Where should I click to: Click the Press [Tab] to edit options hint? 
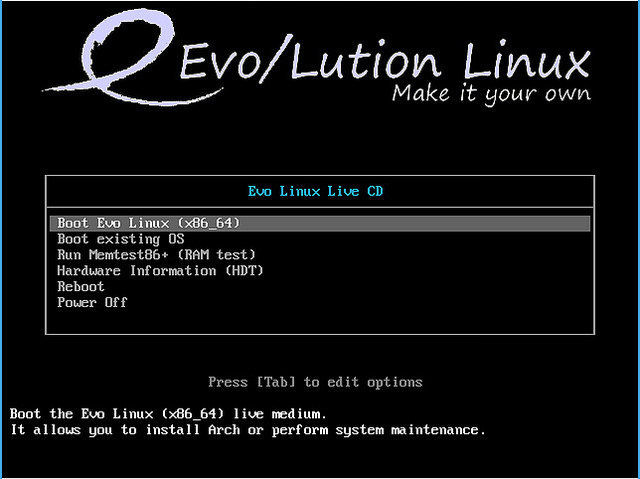(315, 382)
